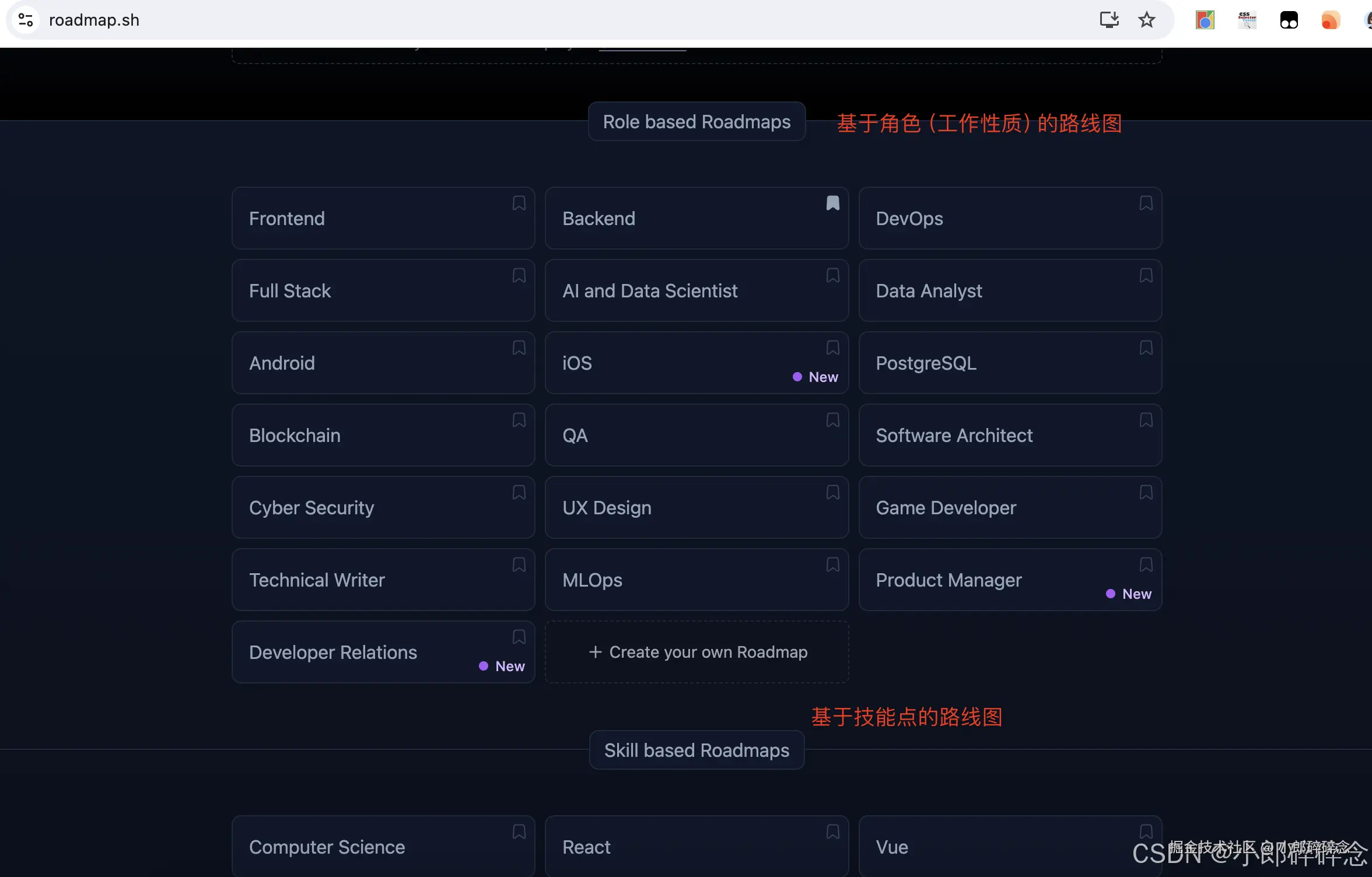The image size is (1372, 877).
Task: Toggle bookmark for Software Architect
Action: [x=1146, y=420]
